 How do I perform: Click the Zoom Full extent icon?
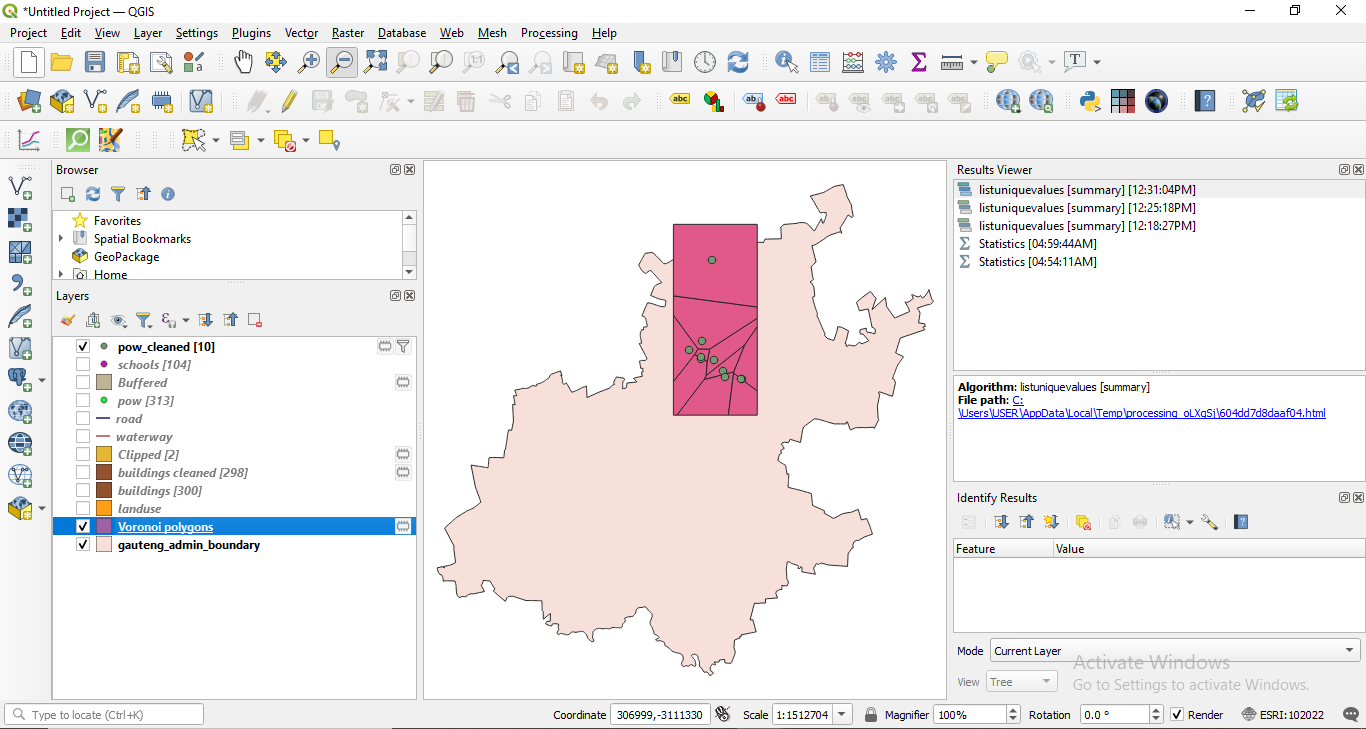click(x=375, y=62)
